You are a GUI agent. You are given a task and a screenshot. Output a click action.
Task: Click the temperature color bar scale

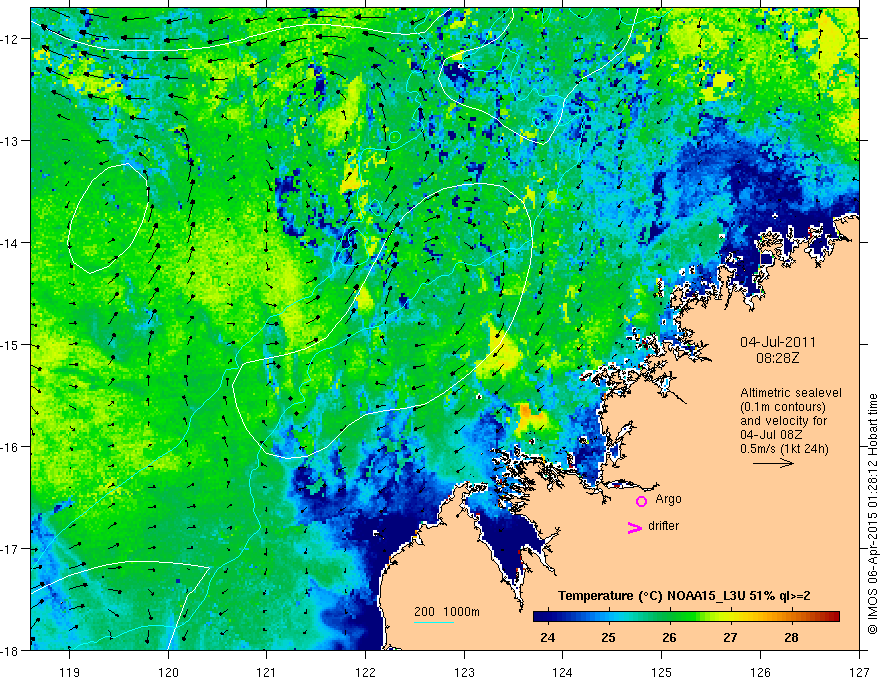tap(686, 617)
